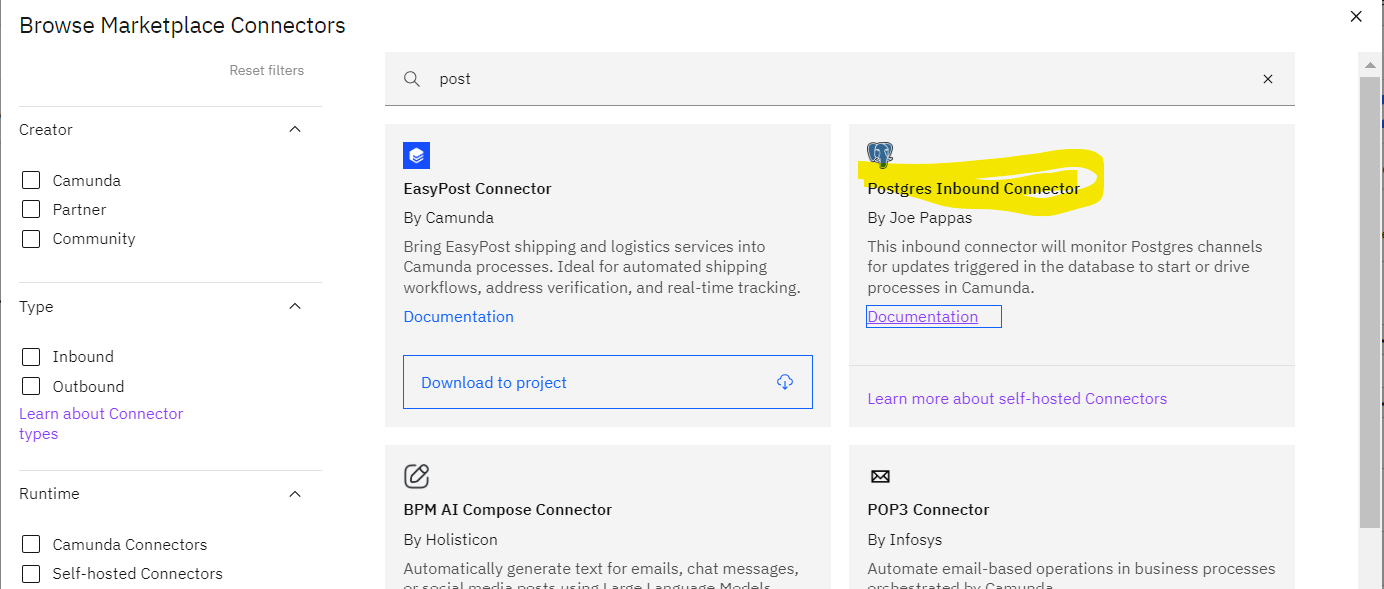Close the Browse Marketplace Connectors dialog
The image size is (1384, 589).
point(1356,16)
